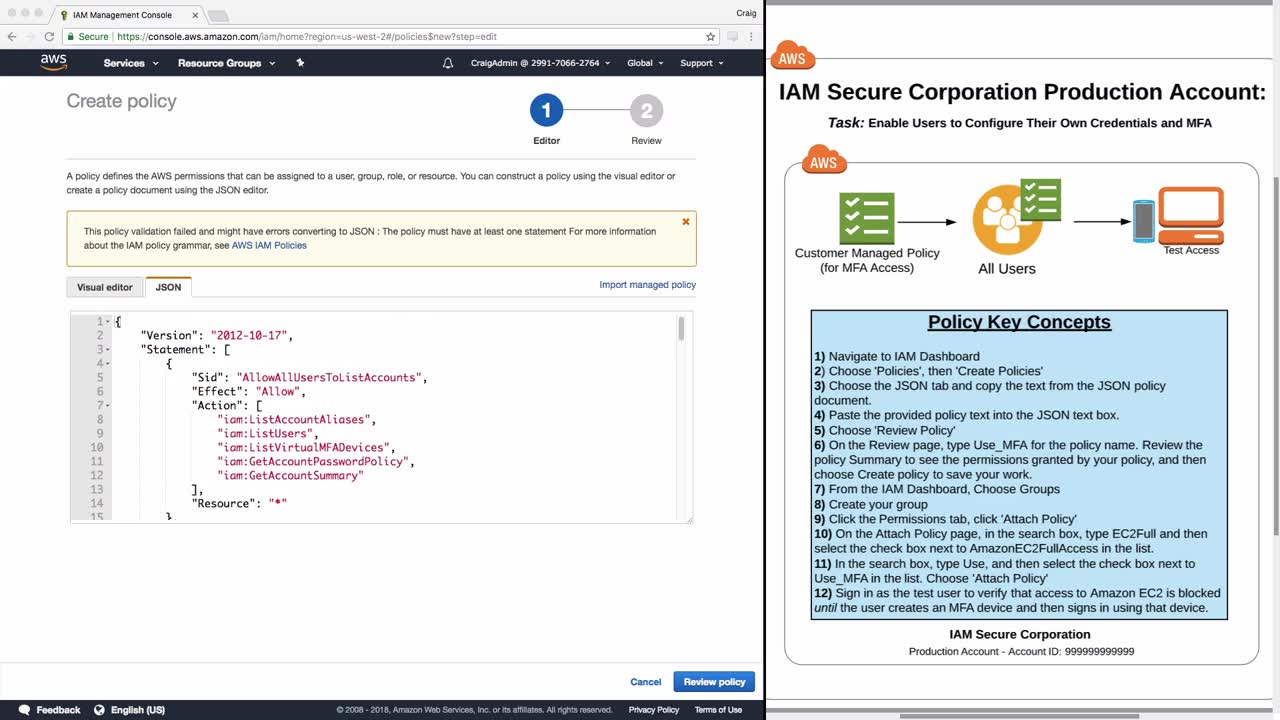Open the CraigAdmin account dropdown
The height and width of the screenshot is (720, 1280).
(x=540, y=63)
